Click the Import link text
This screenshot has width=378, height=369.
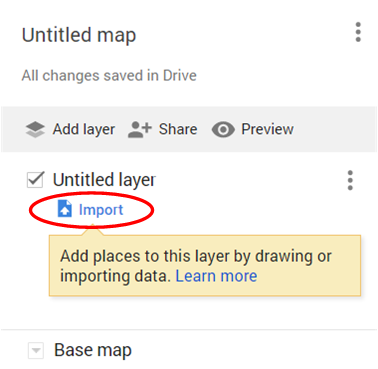(101, 210)
